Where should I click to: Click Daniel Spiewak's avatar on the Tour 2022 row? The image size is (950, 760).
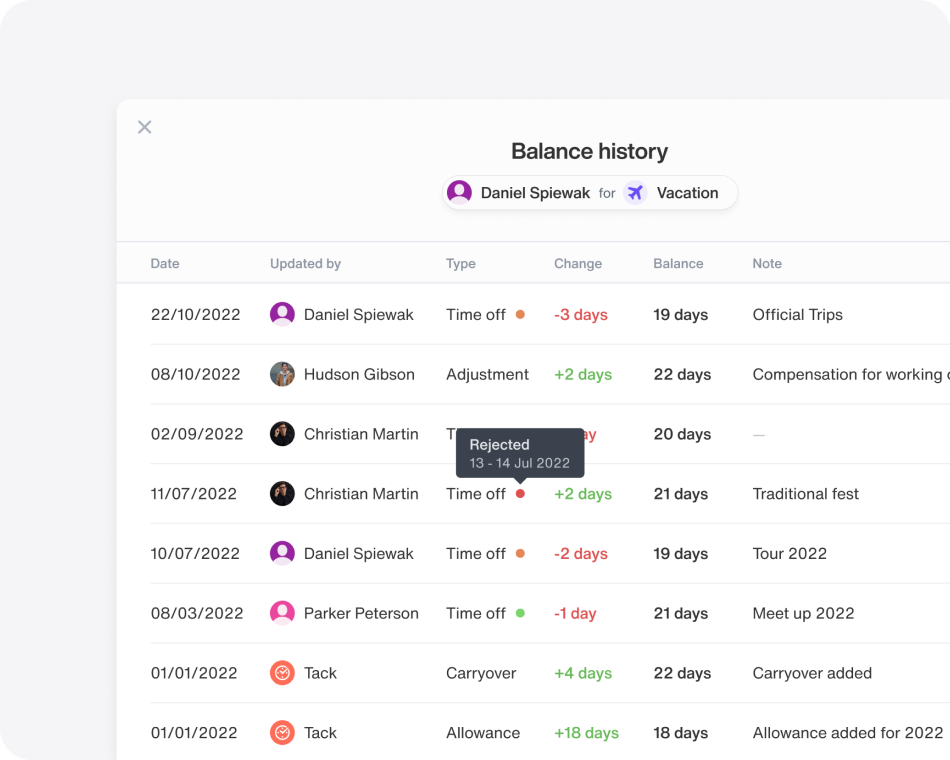[x=282, y=554]
